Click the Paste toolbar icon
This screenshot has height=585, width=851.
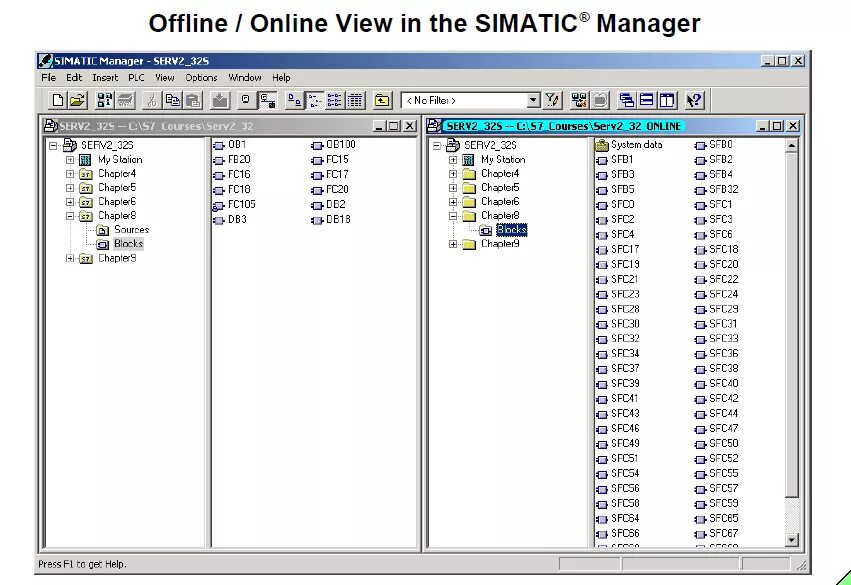[193, 100]
